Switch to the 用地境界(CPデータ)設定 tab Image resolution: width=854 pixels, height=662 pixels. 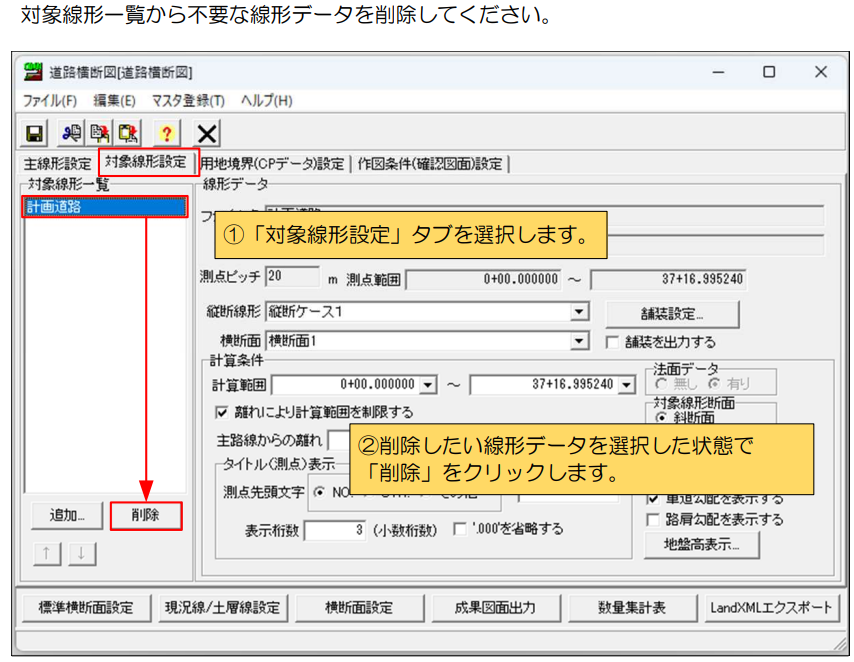272,163
